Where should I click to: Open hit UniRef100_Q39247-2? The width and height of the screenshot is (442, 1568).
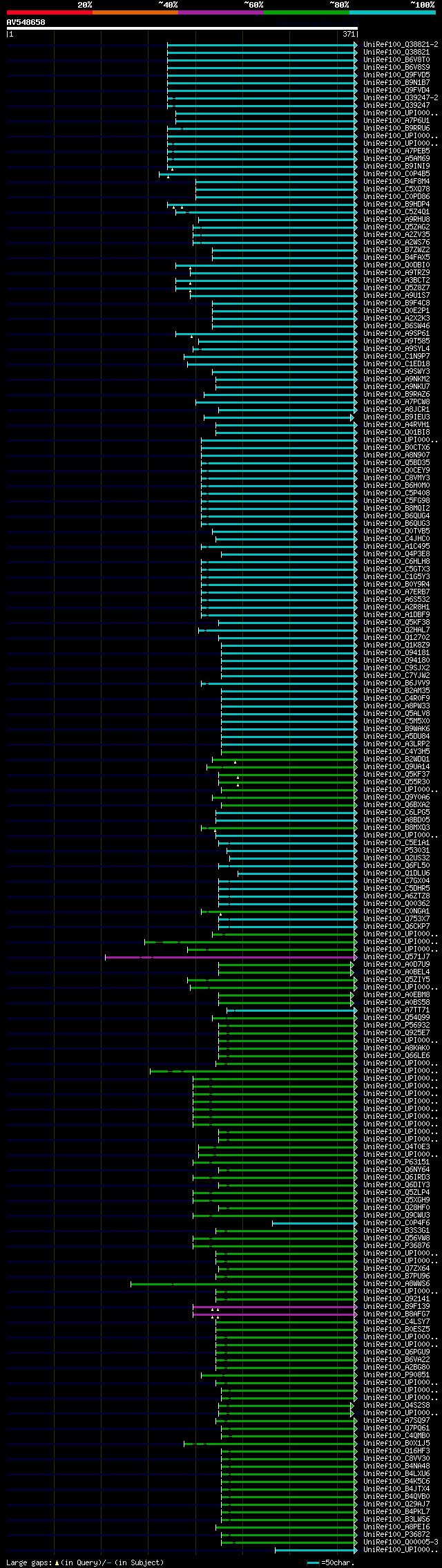coord(401,97)
